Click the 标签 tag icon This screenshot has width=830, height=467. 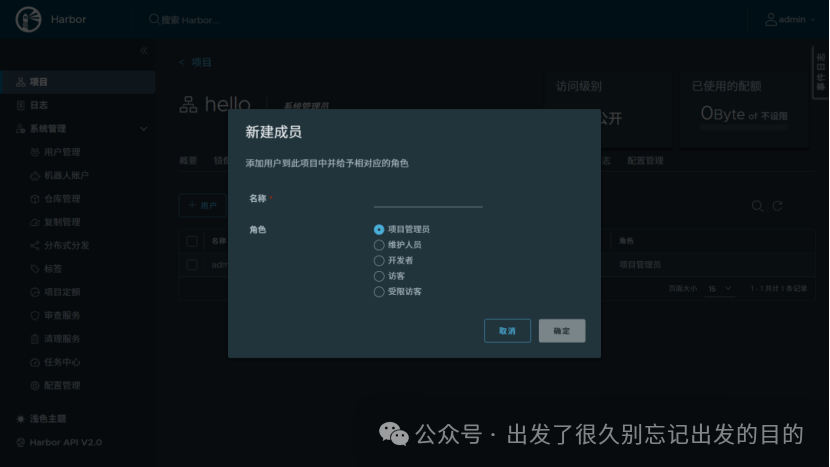(35, 268)
